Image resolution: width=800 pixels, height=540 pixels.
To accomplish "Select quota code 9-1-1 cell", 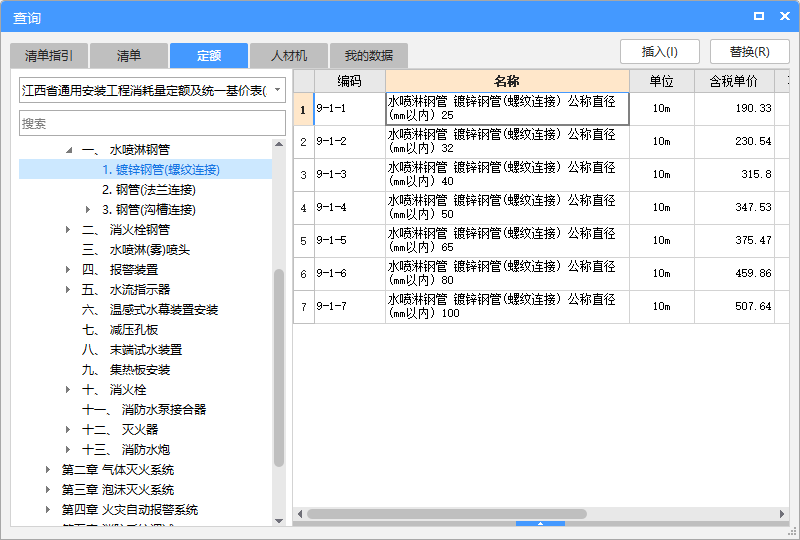I will coord(349,108).
